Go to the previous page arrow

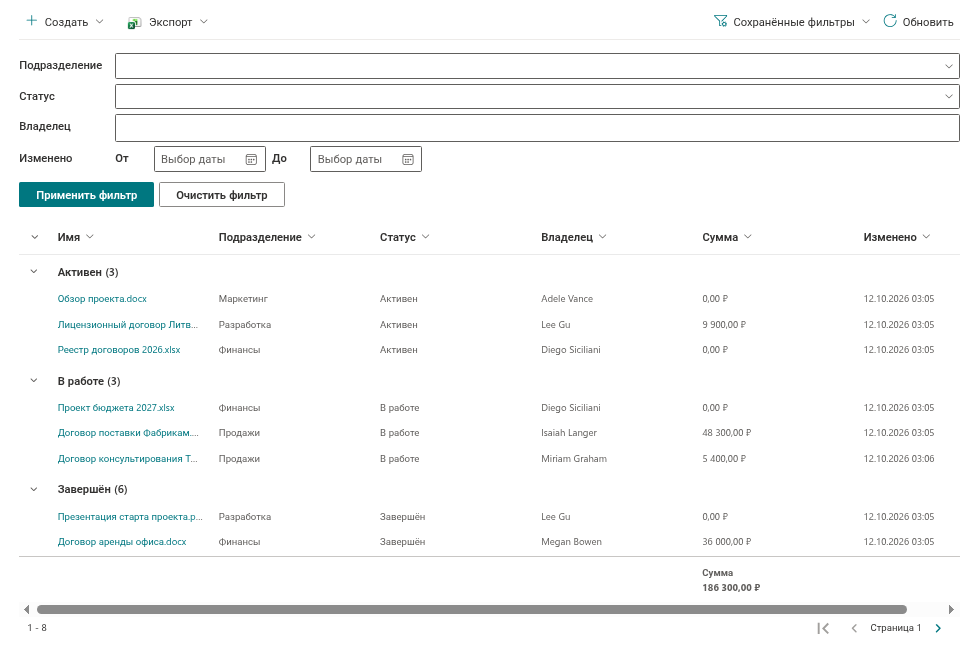pos(854,628)
